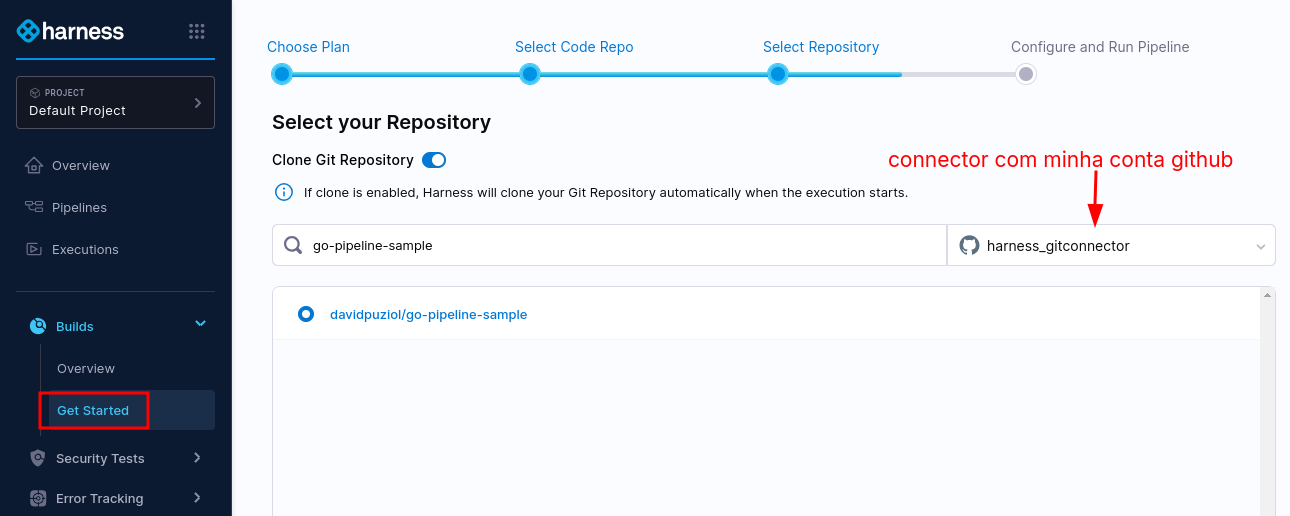Viewport: 1290px width, 516px height.
Task: Open the Default Project selector
Action: [115, 102]
